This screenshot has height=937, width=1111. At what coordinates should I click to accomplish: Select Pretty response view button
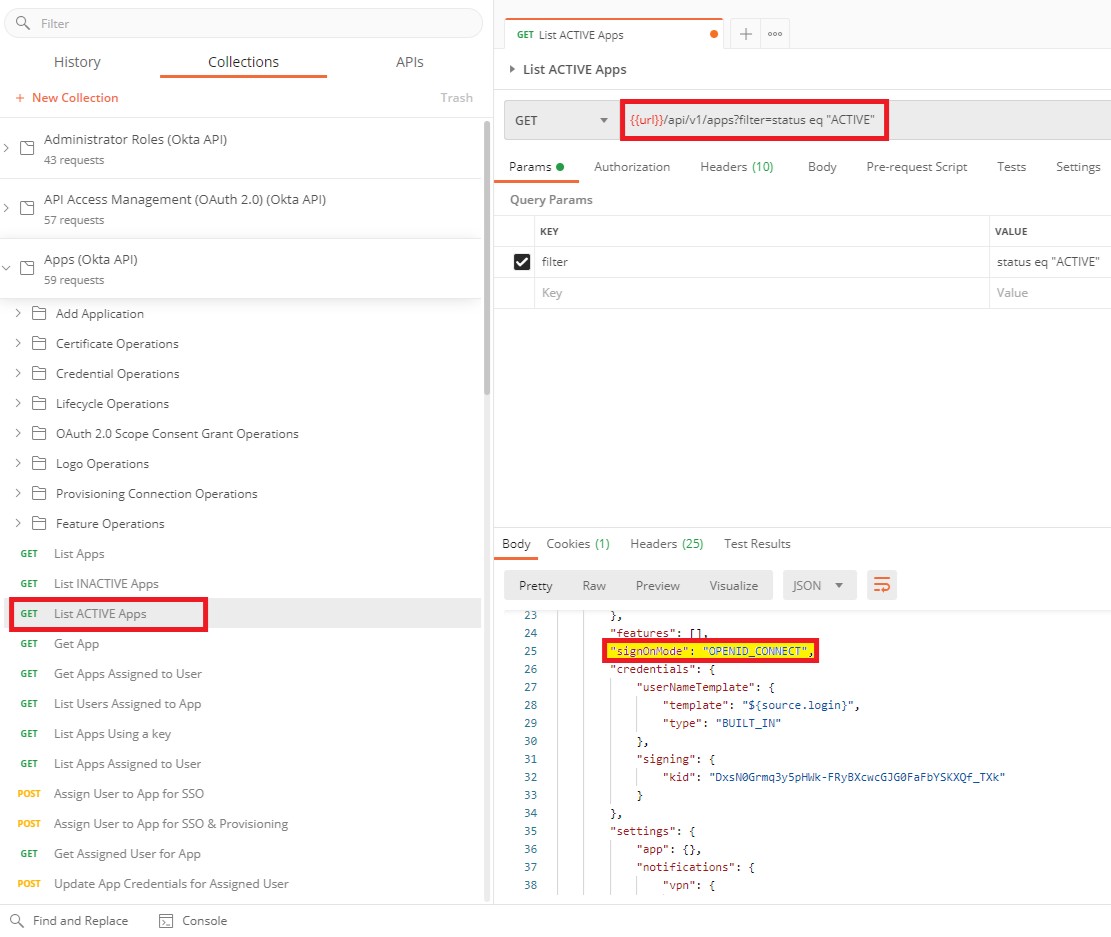535,585
